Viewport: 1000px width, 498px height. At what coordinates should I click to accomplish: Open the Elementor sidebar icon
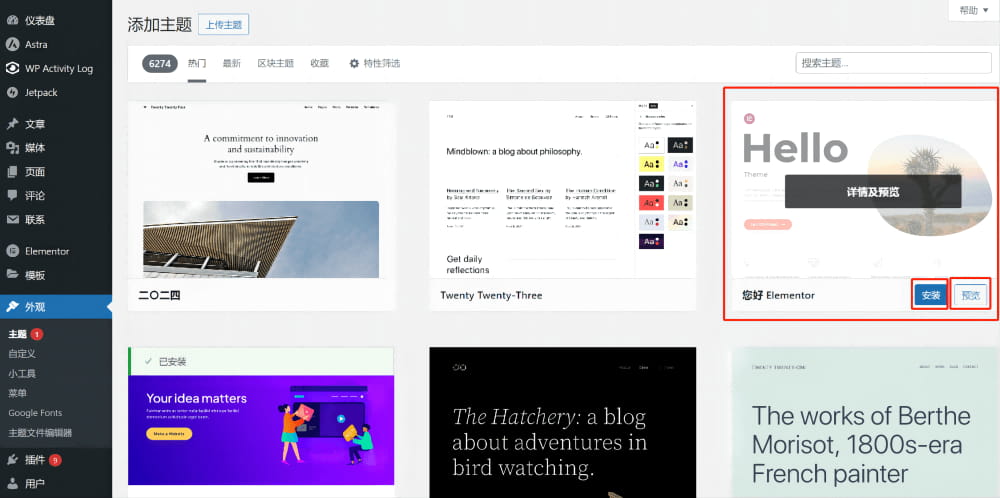12,251
